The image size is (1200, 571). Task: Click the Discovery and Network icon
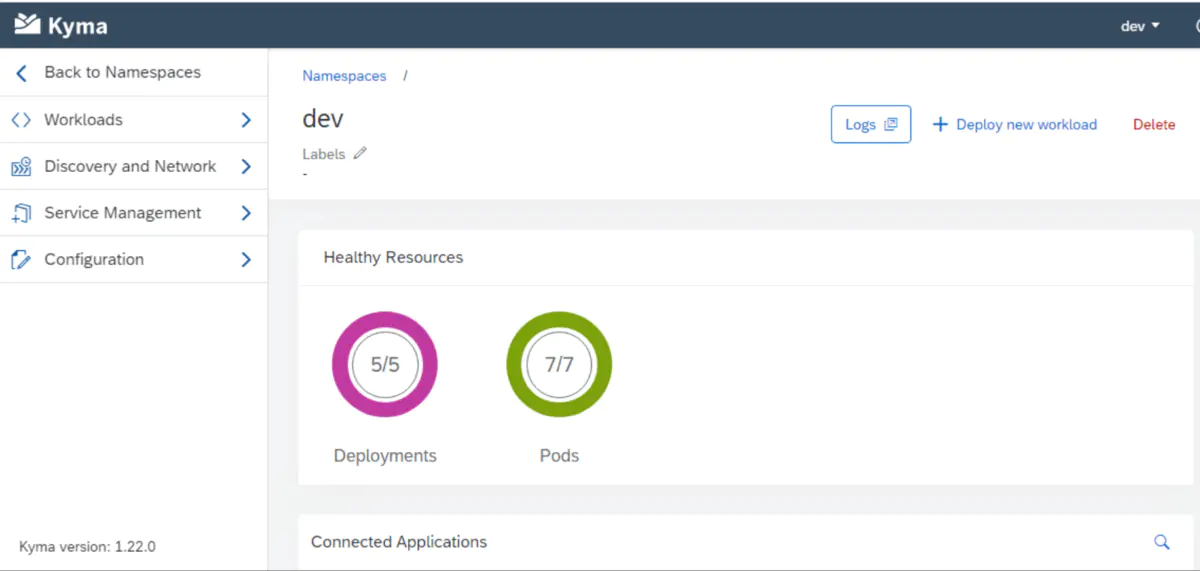[x=21, y=167]
